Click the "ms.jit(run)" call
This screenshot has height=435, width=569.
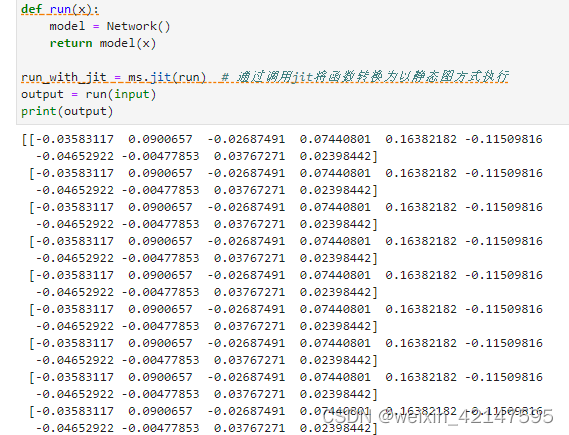[x=167, y=77]
